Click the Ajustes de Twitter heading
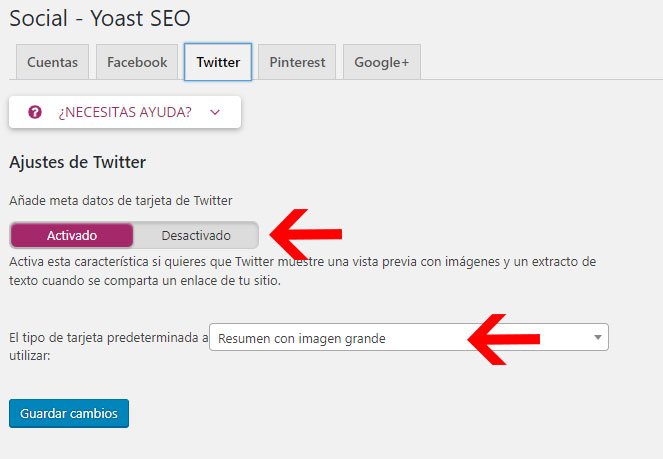 point(77,162)
